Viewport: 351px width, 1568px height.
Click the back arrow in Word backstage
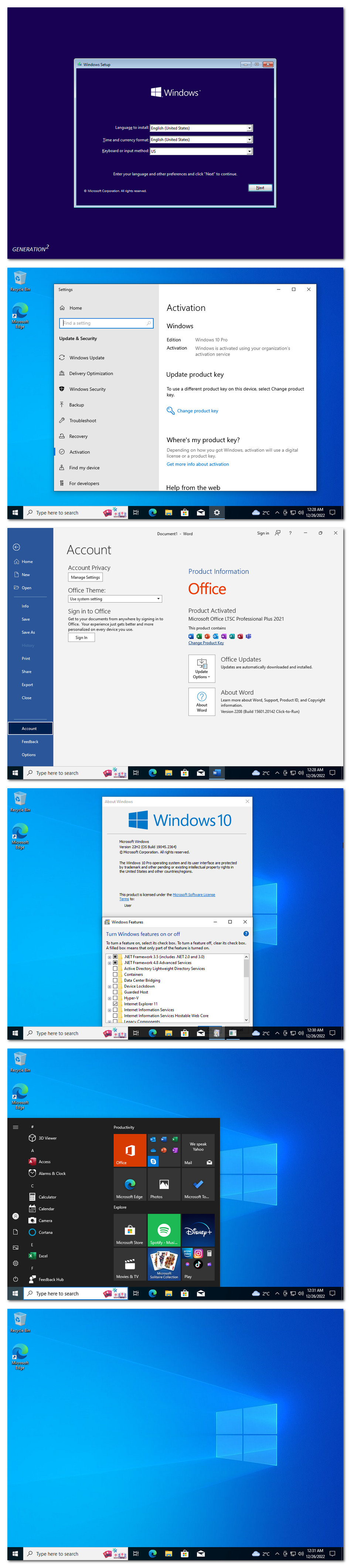tap(17, 547)
